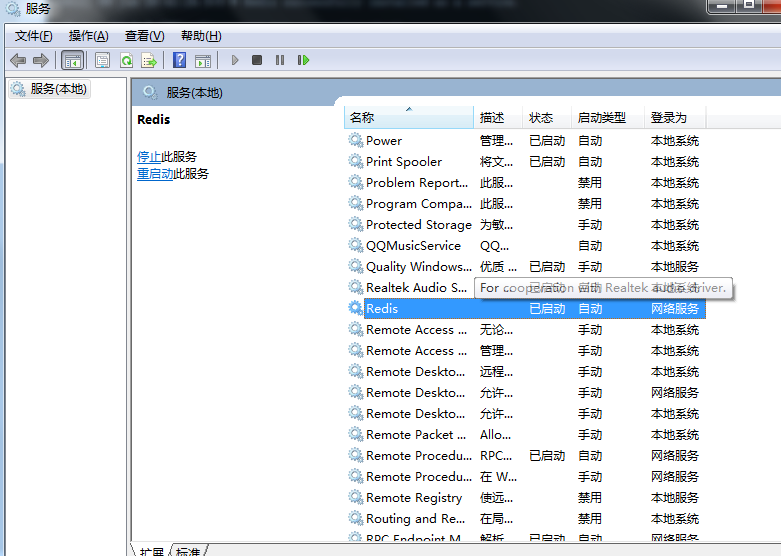Screen dimensions: 781x556
Task: Open the 文件(F) menu
Action: [x=33, y=36]
